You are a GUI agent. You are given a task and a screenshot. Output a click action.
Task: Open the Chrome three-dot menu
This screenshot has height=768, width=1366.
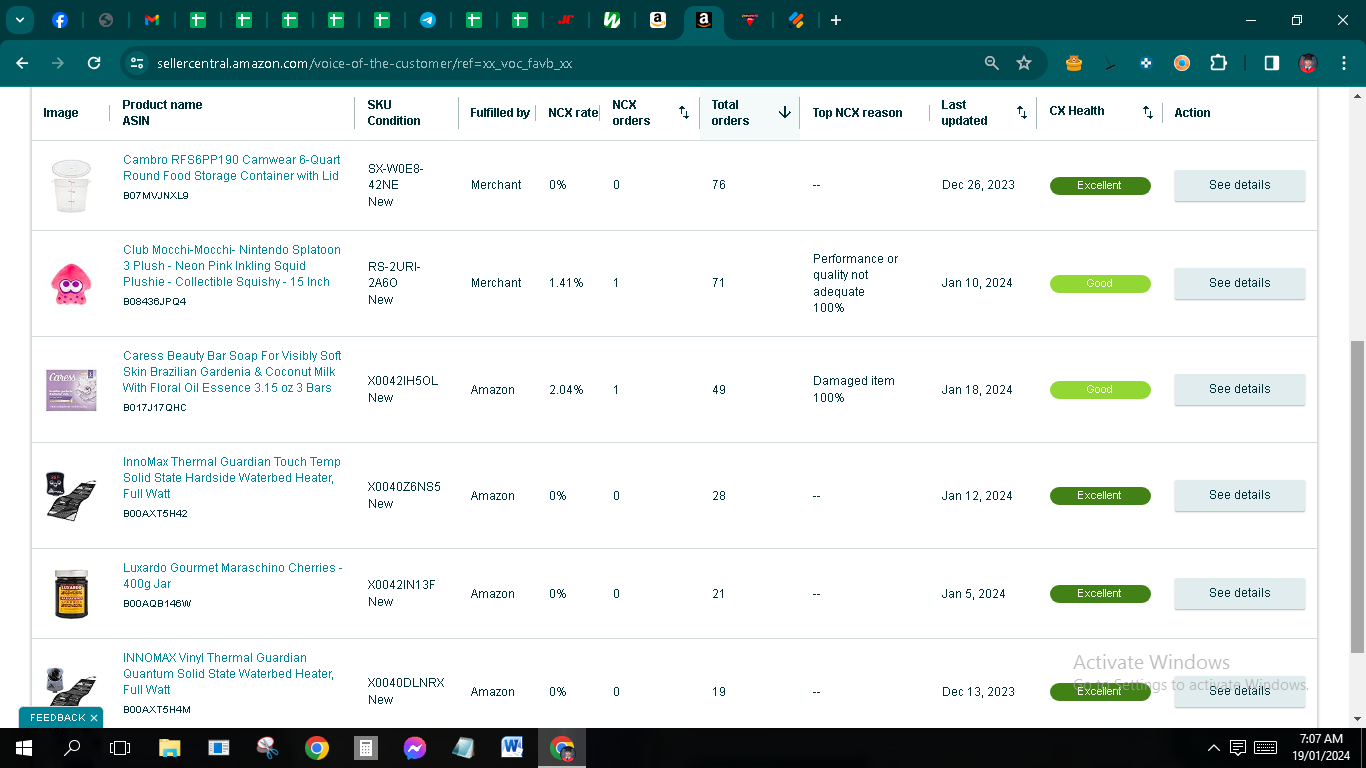click(x=1343, y=63)
